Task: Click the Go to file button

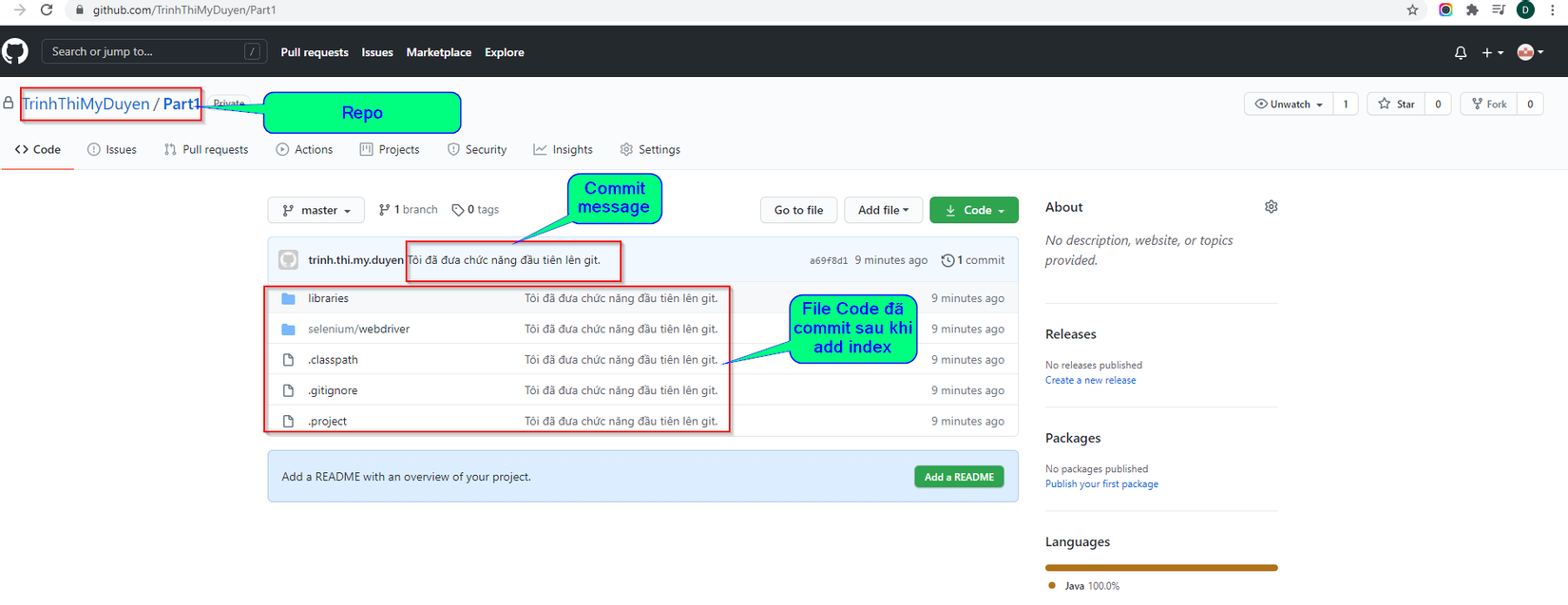Action: (x=798, y=210)
